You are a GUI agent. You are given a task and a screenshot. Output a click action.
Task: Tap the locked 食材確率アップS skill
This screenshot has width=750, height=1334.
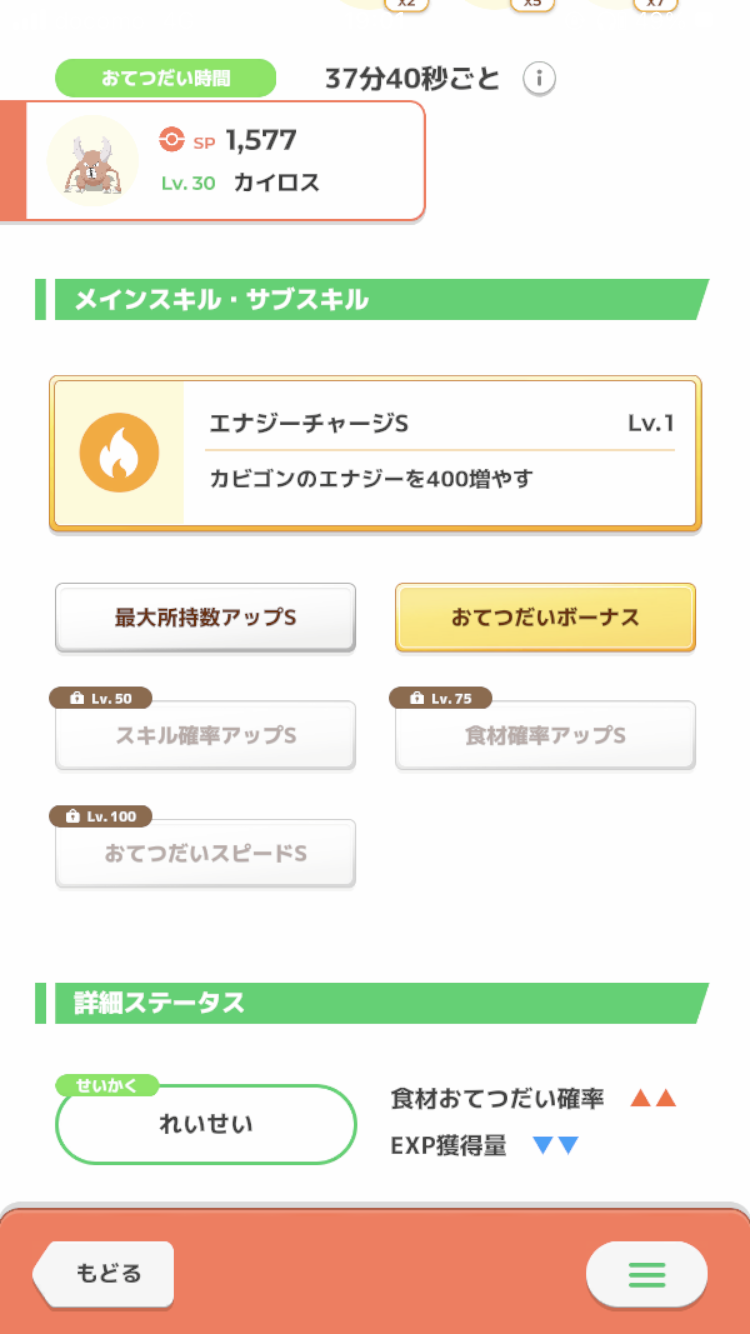pyautogui.click(x=545, y=735)
